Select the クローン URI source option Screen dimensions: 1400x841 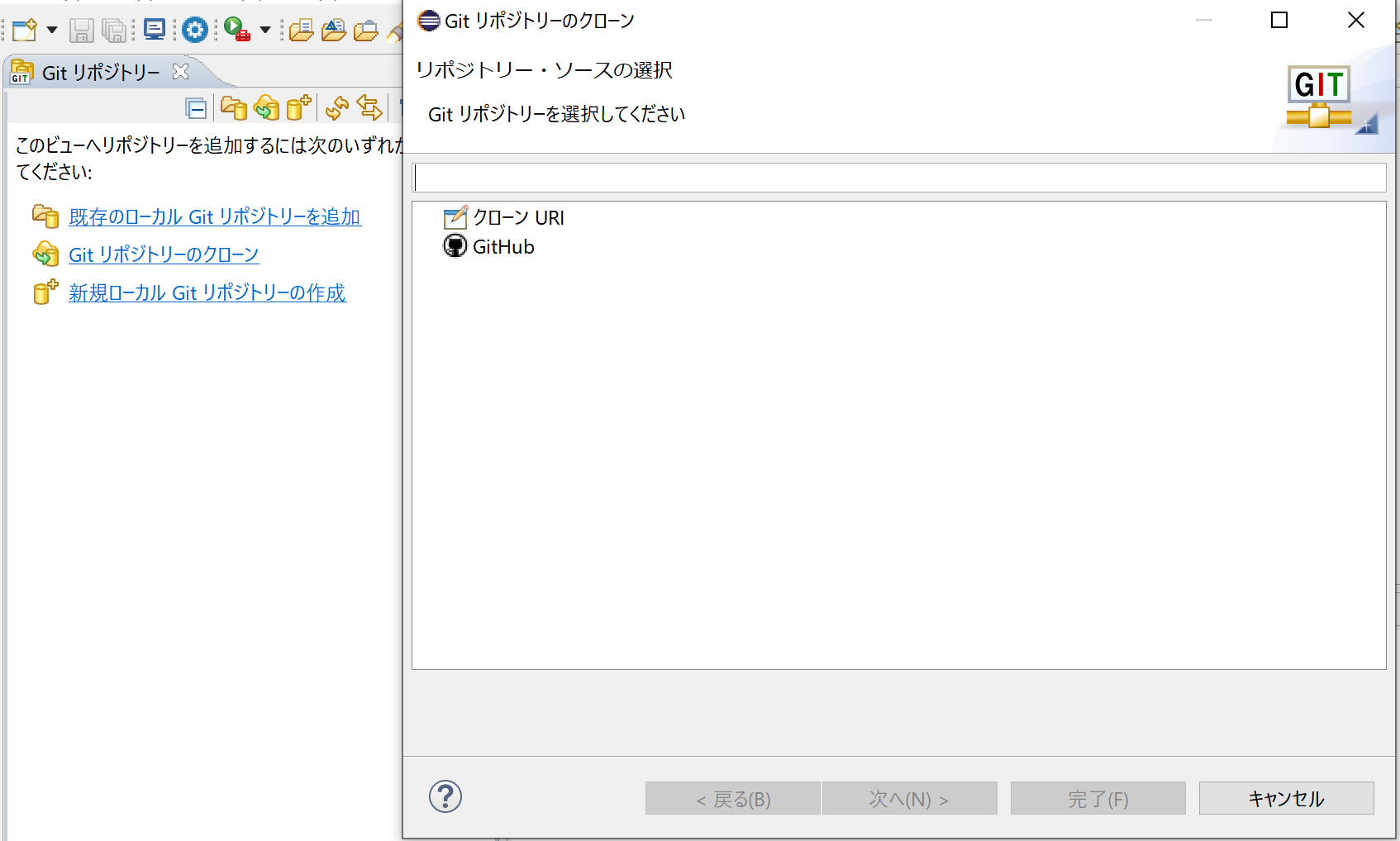coord(518,218)
